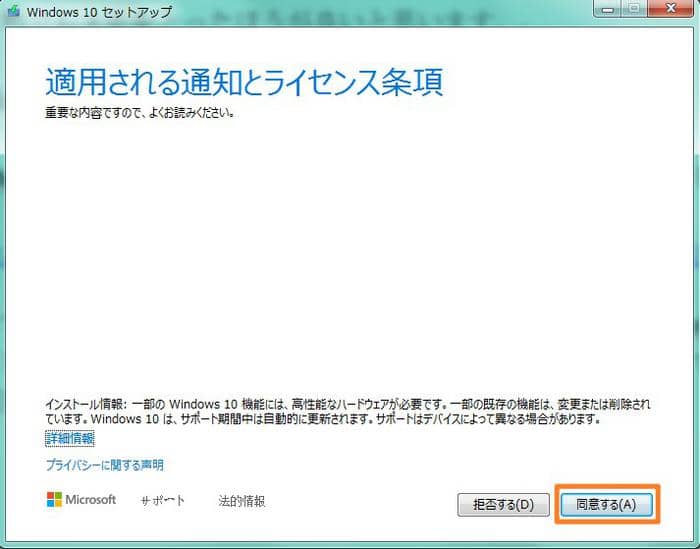Click the インストール情報 paragraph text
The width and height of the screenshot is (700, 549).
[348, 412]
